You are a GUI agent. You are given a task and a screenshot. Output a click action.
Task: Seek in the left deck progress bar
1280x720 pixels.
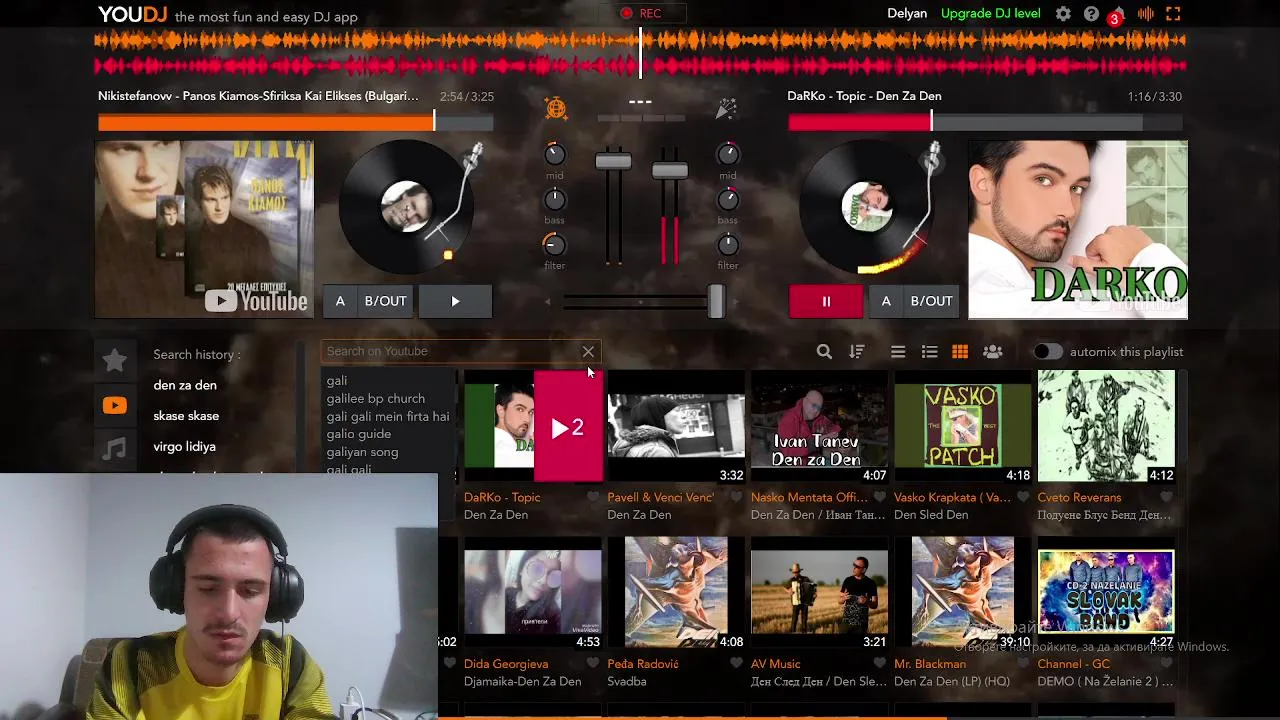[x=296, y=122]
